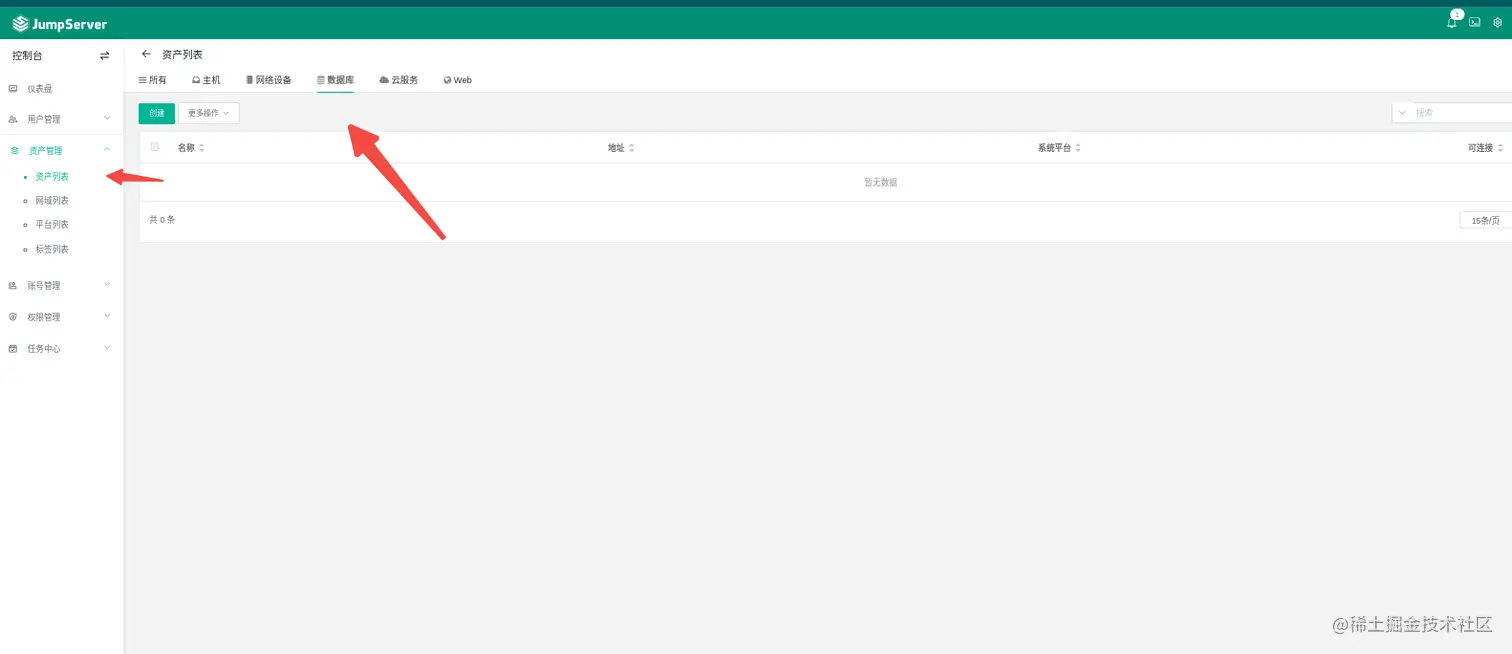Select the 数据库 tab

tap(335, 80)
